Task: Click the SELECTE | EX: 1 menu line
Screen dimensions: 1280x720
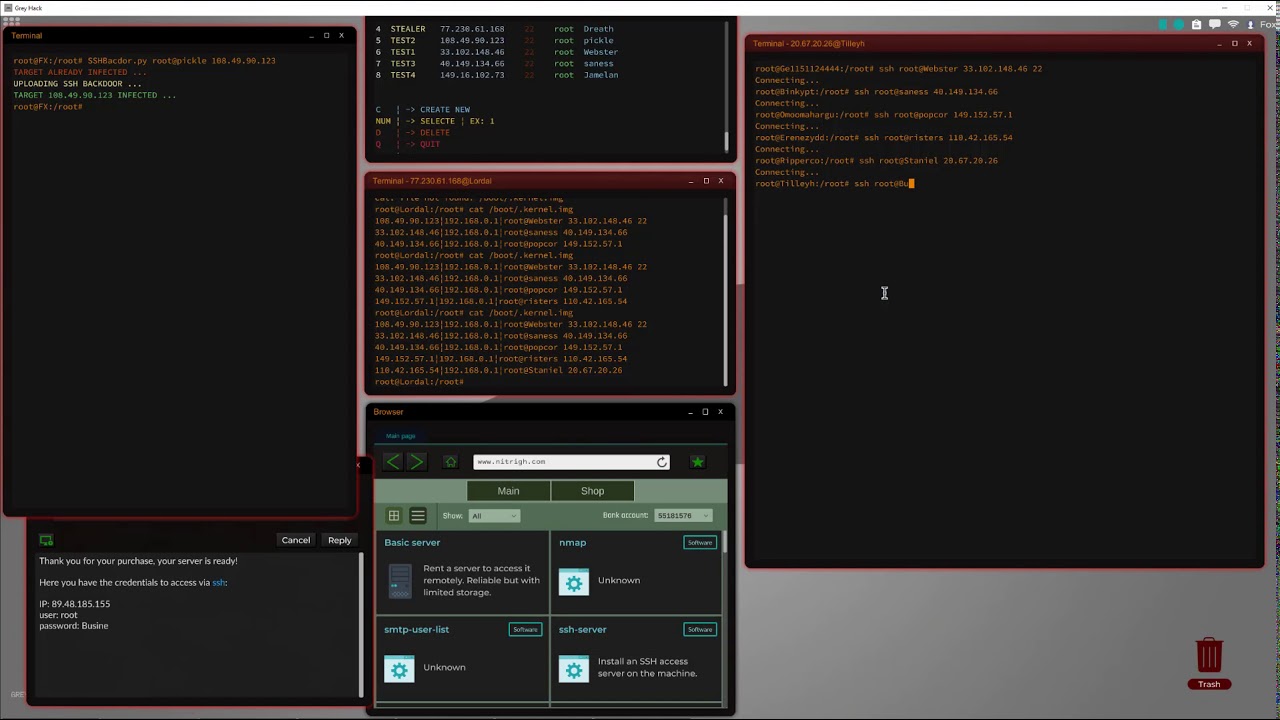Action: coord(435,121)
